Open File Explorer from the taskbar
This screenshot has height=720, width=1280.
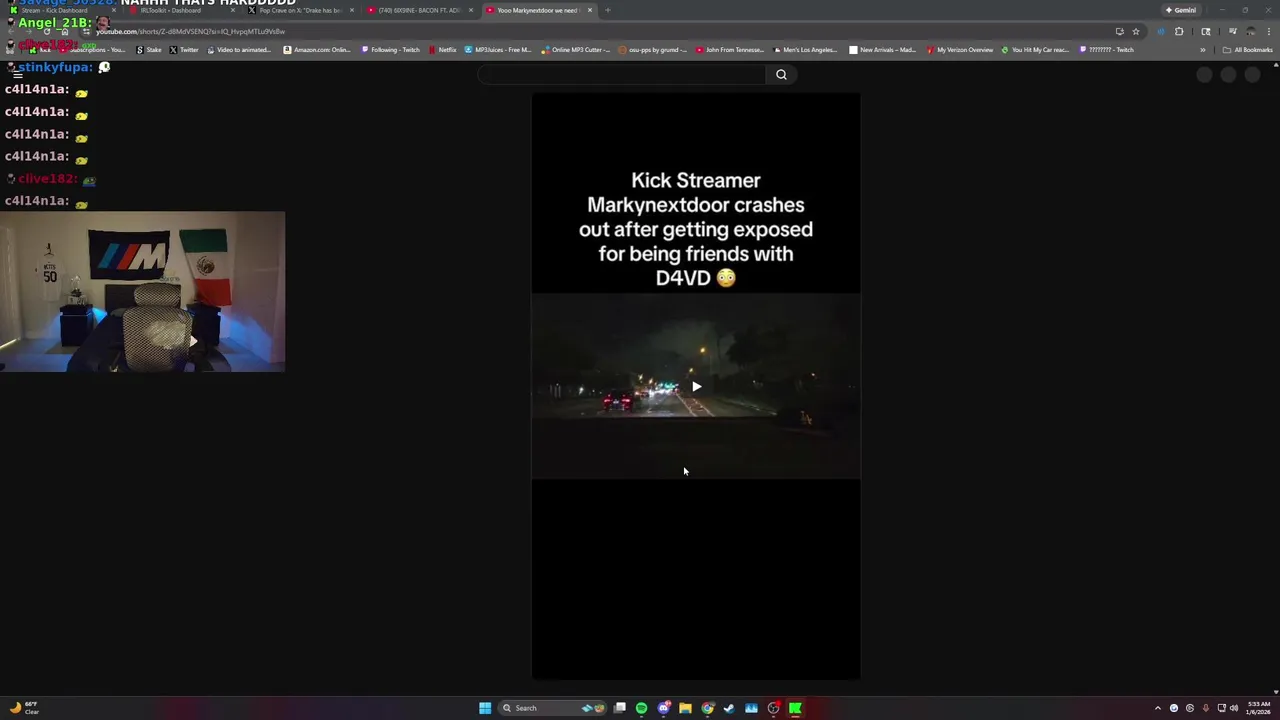pos(685,708)
